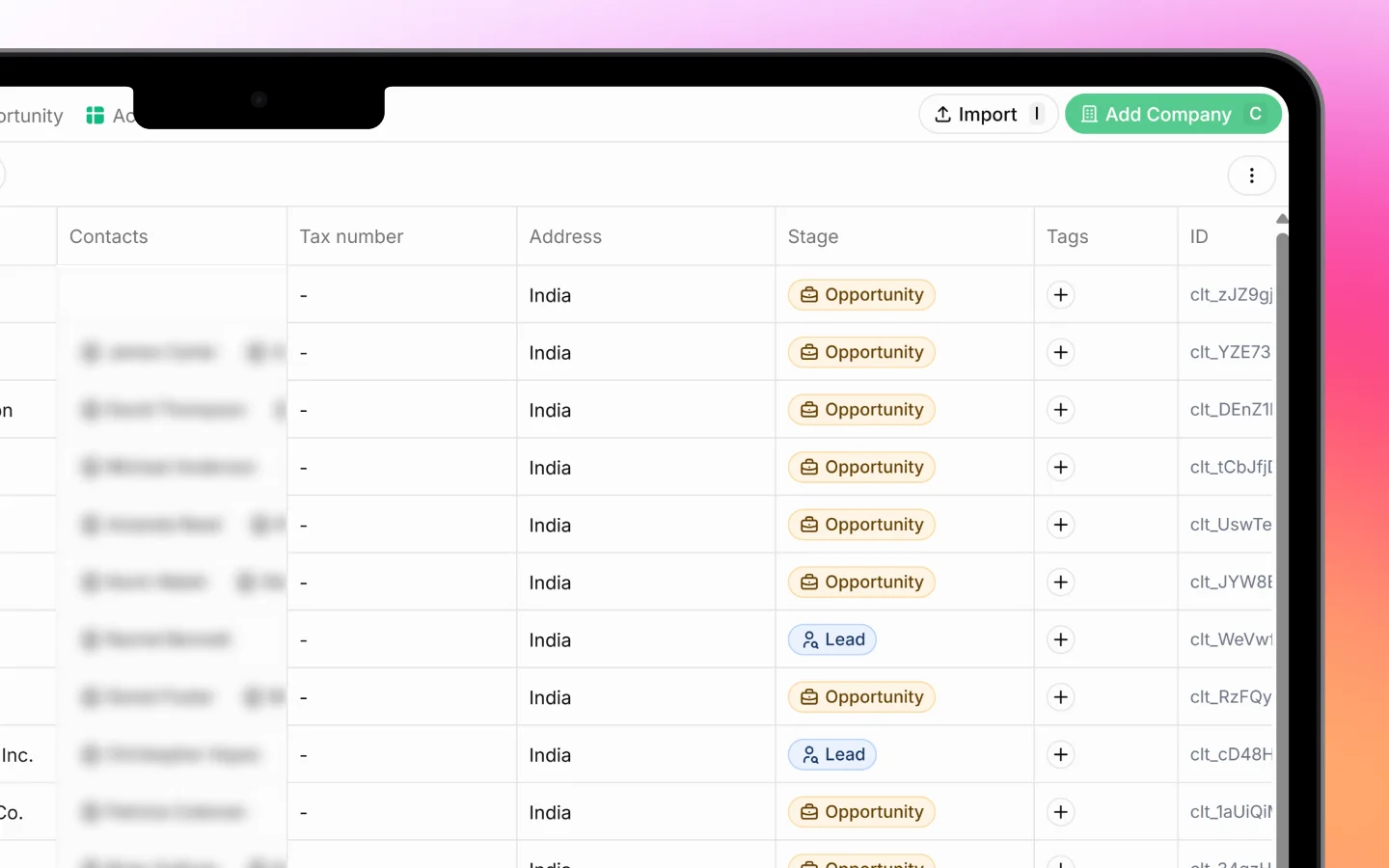This screenshot has height=868, width=1389.
Task: Open the Opportunity stage badge for clt_JYW8
Action: tap(861, 583)
